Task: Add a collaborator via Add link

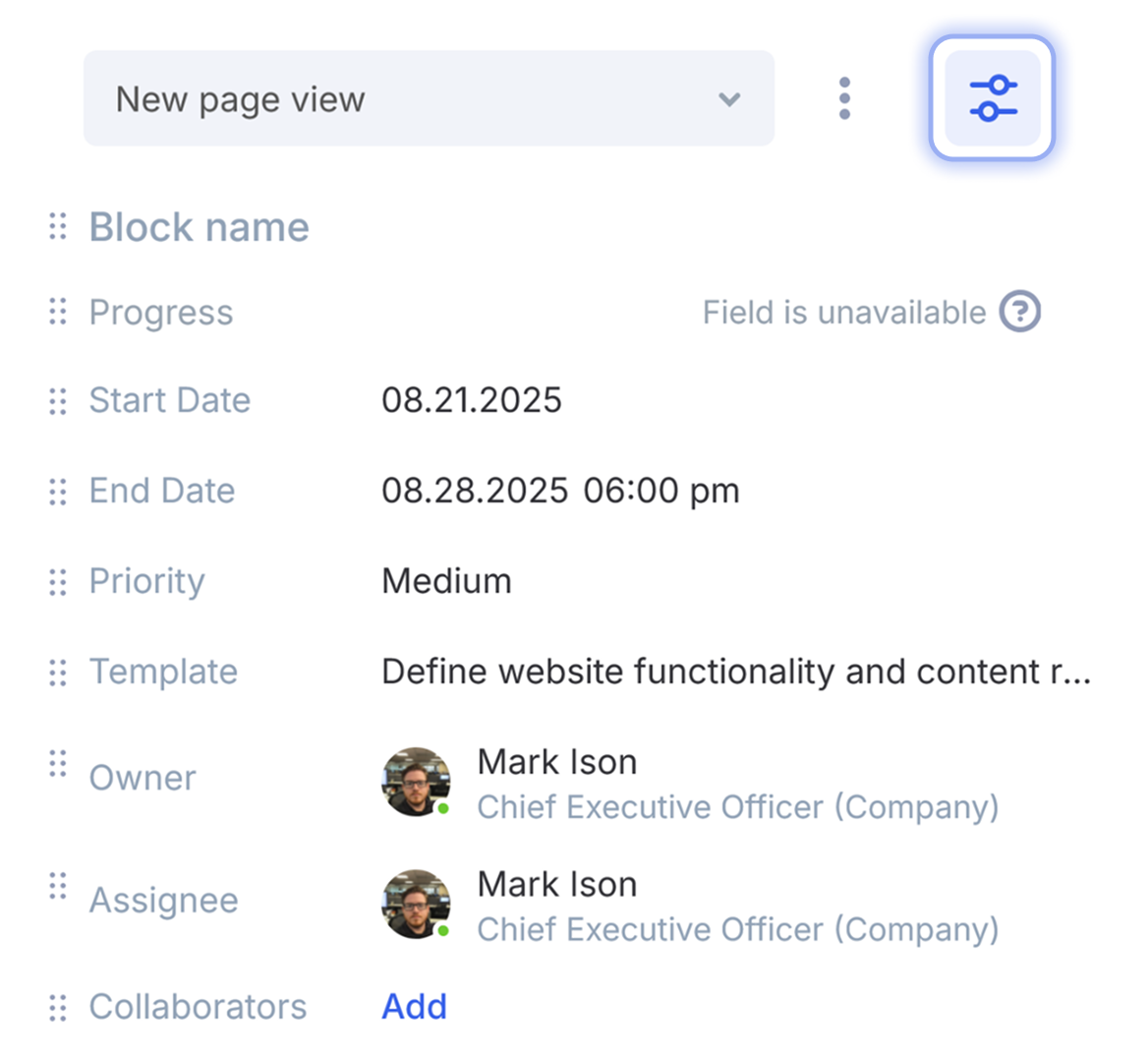Action: (x=414, y=1007)
